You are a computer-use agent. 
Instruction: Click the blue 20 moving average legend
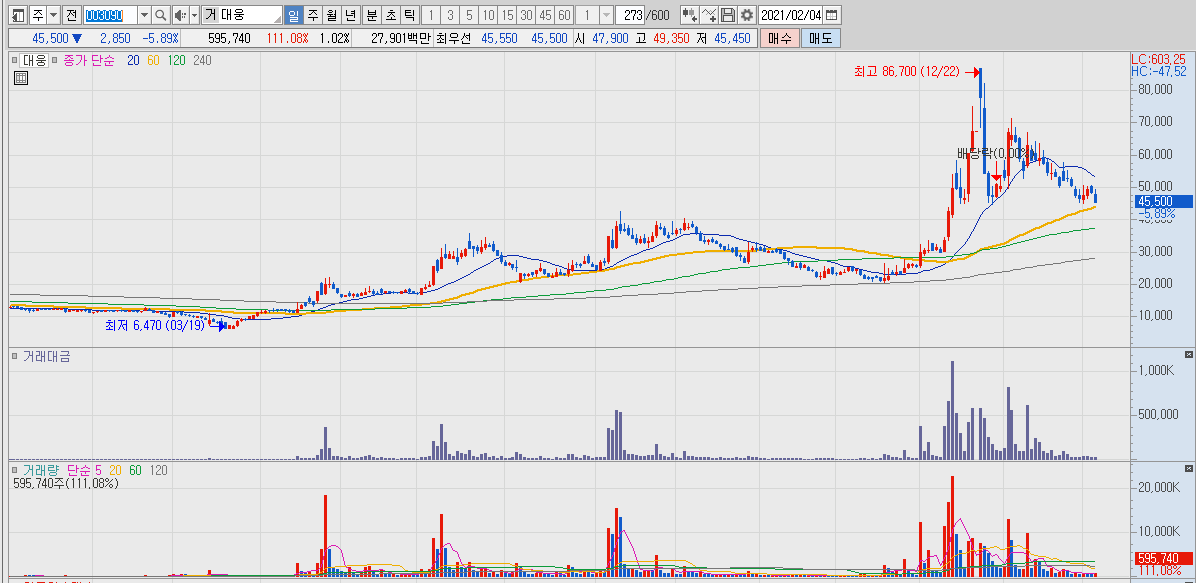(x=133, y=60)
